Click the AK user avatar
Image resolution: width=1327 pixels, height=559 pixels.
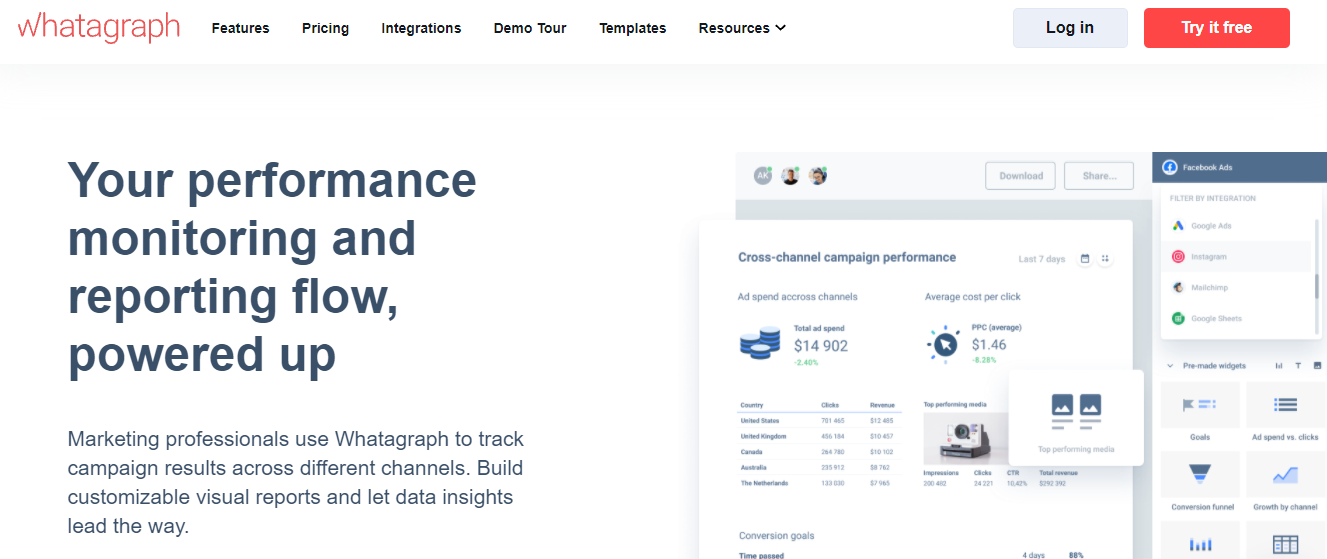763,176
